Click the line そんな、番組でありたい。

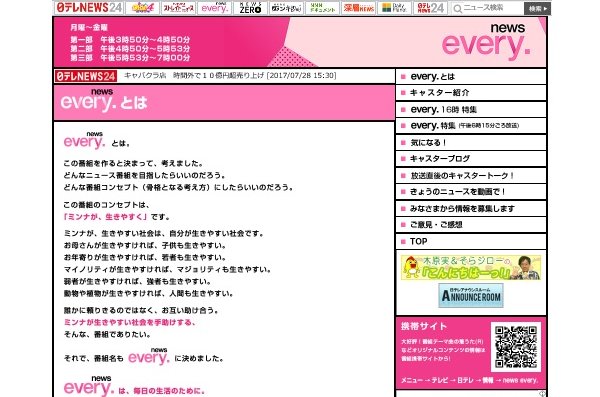(x=107, y=334)
